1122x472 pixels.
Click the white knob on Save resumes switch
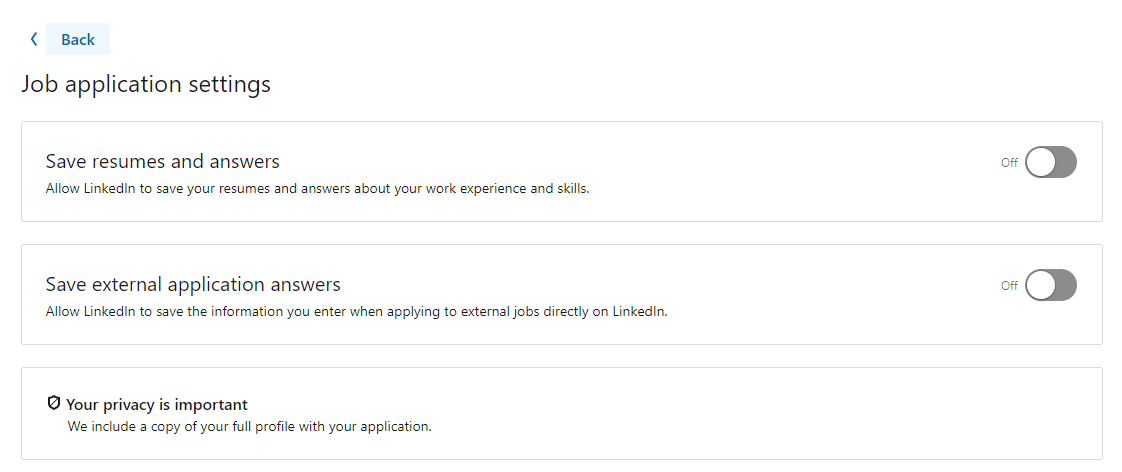coord(1041,162)
